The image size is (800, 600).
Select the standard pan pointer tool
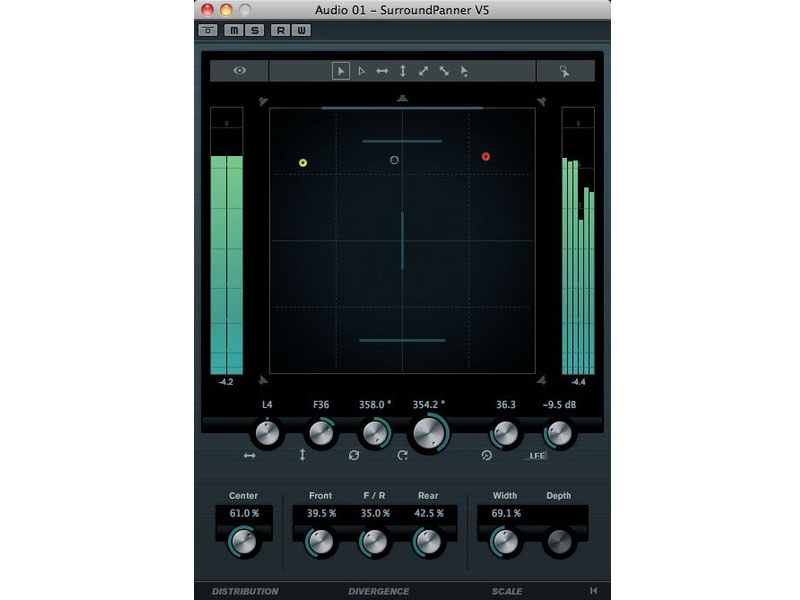coord(341,70)
